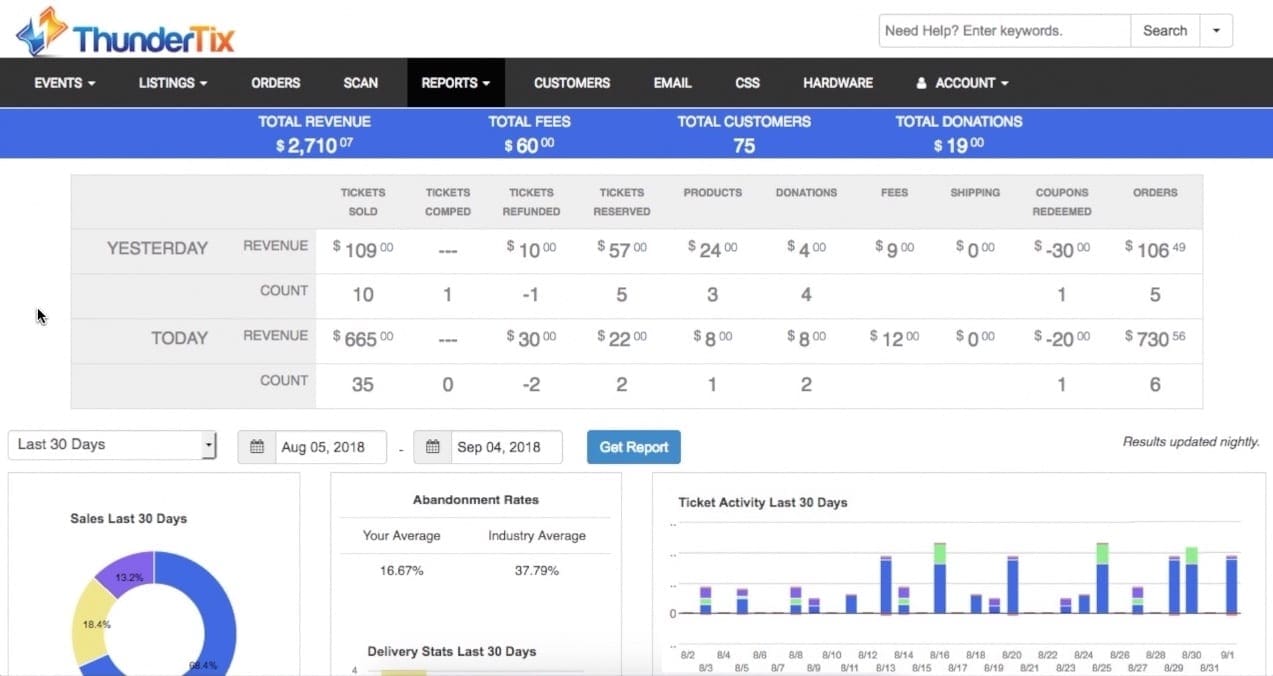Open the Listings dropdown
The height and width of the screenshot is (676, 1273).
(172, 83)
